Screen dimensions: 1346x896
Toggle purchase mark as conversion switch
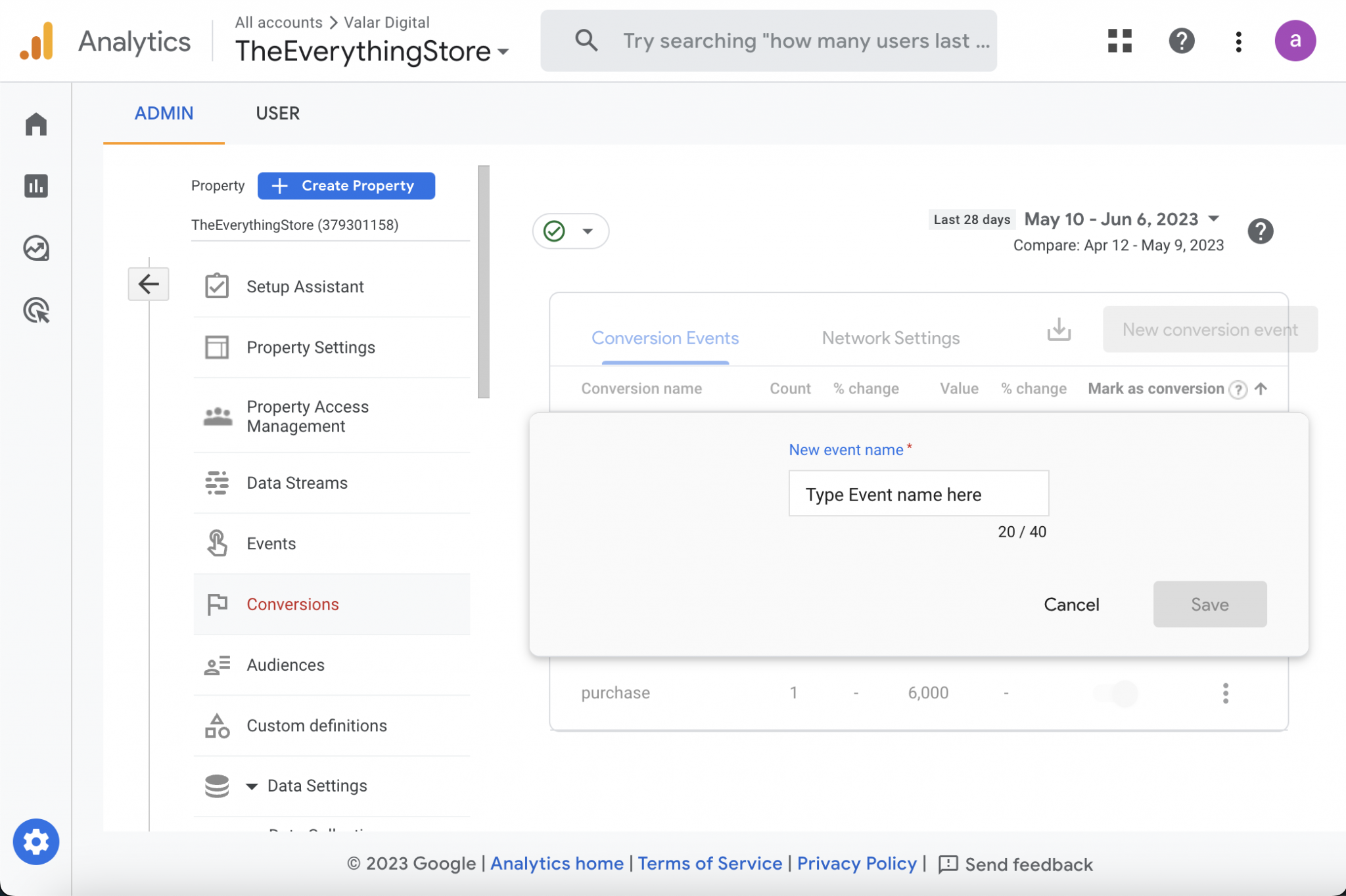click(1117, 693)
